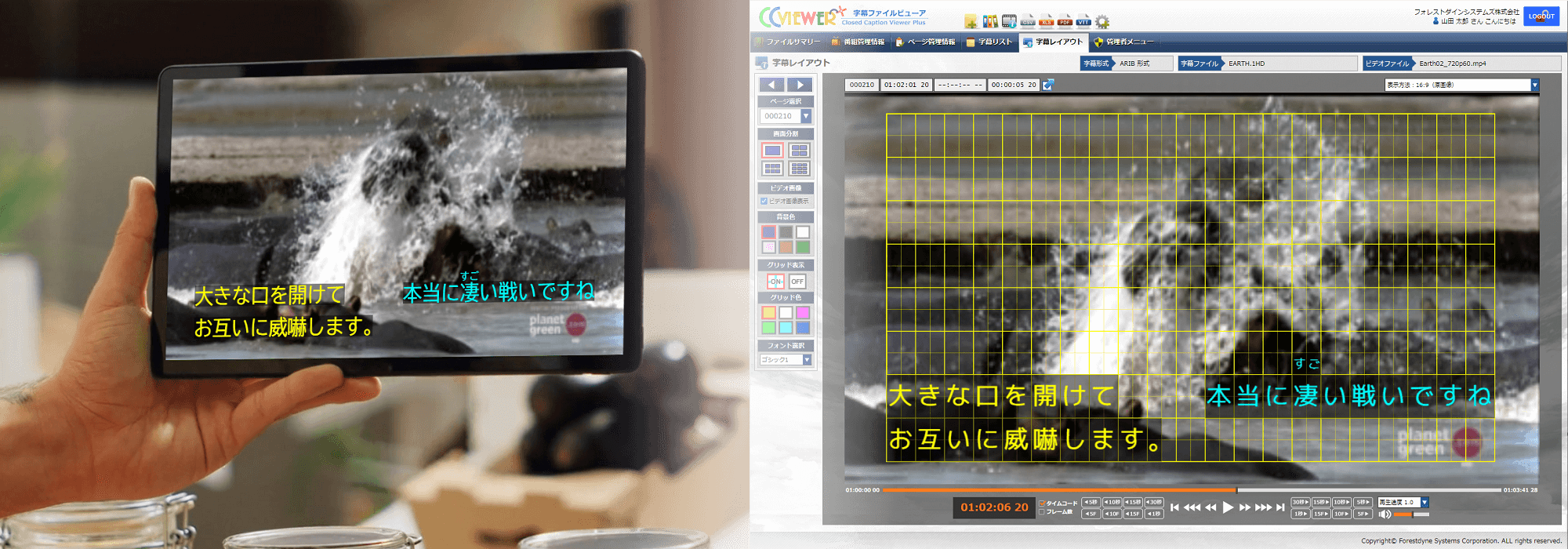Fast rewind triple arrow control
The height and width of the screenshot is (549, 1568).
coord(1192,507)
